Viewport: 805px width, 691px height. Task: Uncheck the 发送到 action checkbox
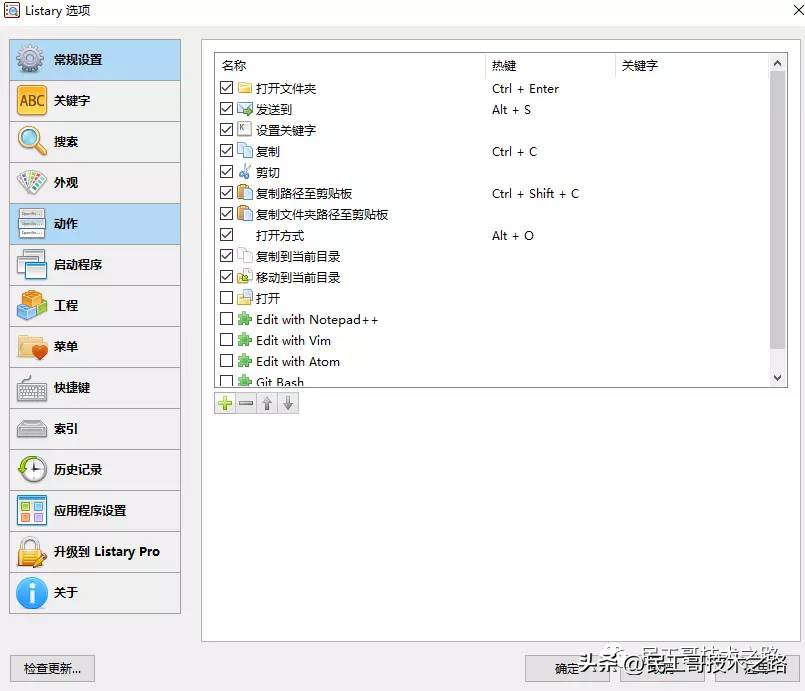coord(226,109)
